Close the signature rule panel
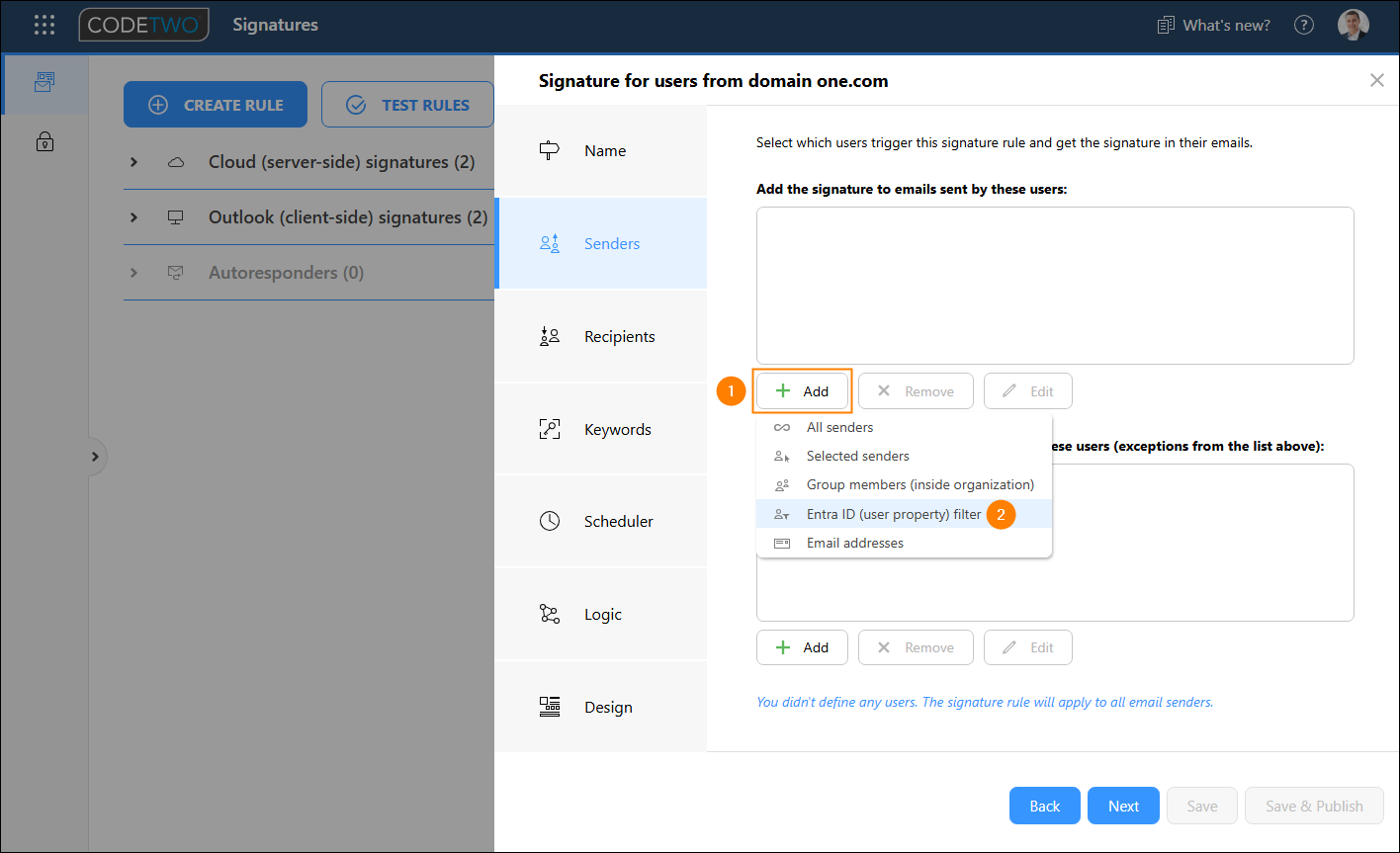1400x853 pixels. (1376, 81)
